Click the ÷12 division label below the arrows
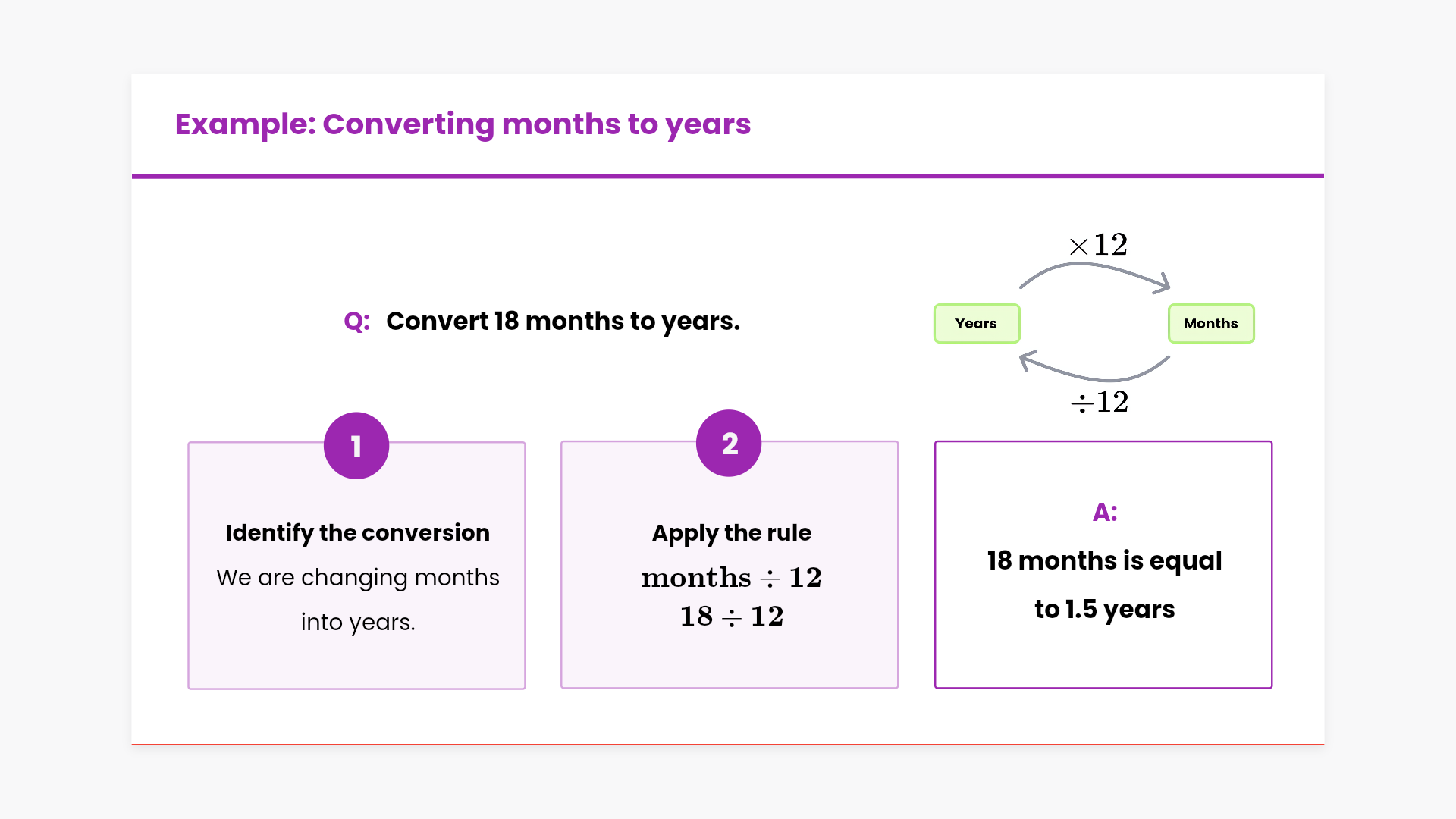 1100,402
